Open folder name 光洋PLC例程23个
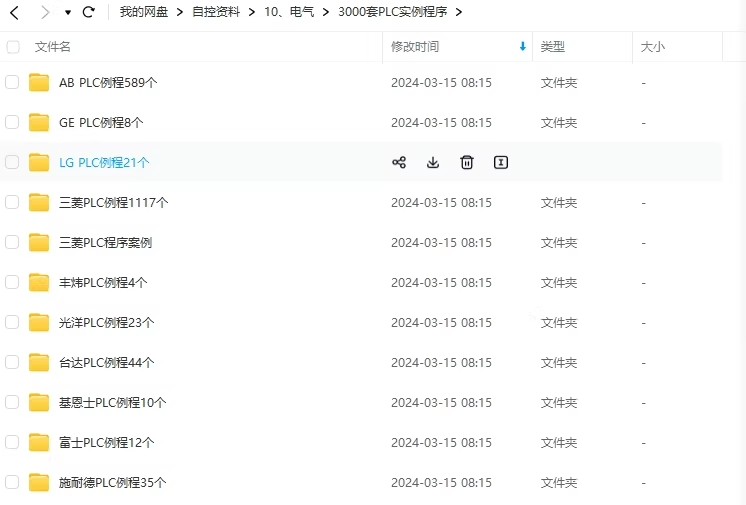Screen dimensions: 746x505 tap(106, 322)
